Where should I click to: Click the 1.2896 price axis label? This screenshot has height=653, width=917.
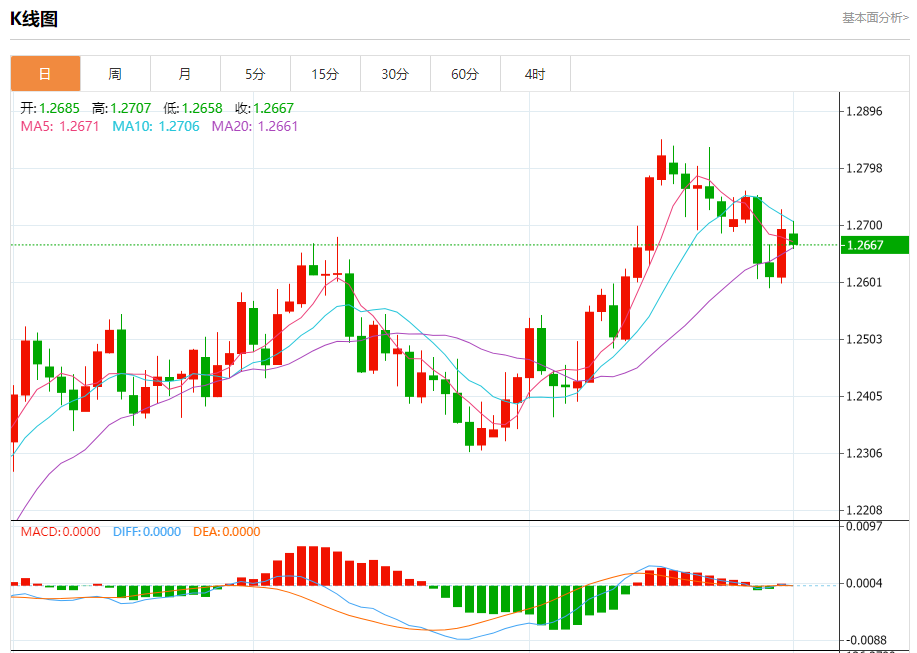pyautogui.click(x=864, y=111)
